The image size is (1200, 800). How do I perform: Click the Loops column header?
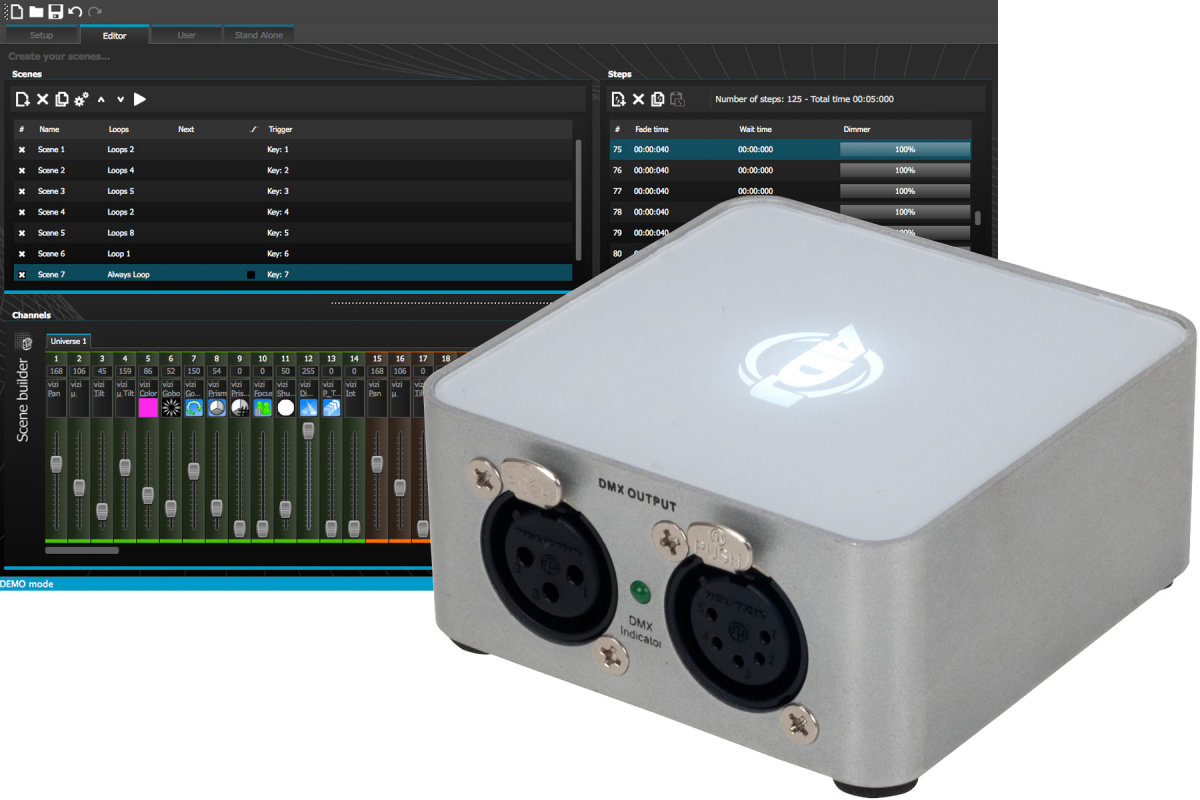(118, 129)
